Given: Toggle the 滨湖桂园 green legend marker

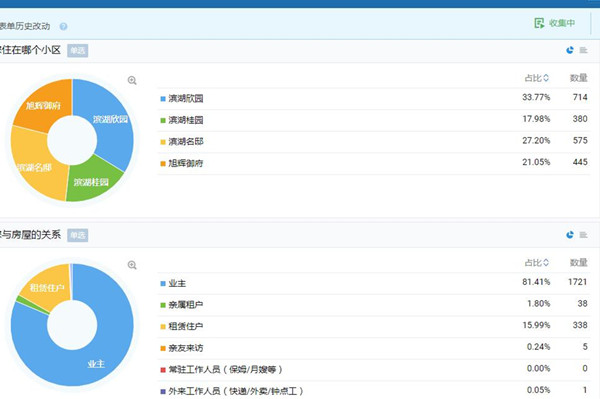Looking at the screenshot, I should click(x=163, y=121).
